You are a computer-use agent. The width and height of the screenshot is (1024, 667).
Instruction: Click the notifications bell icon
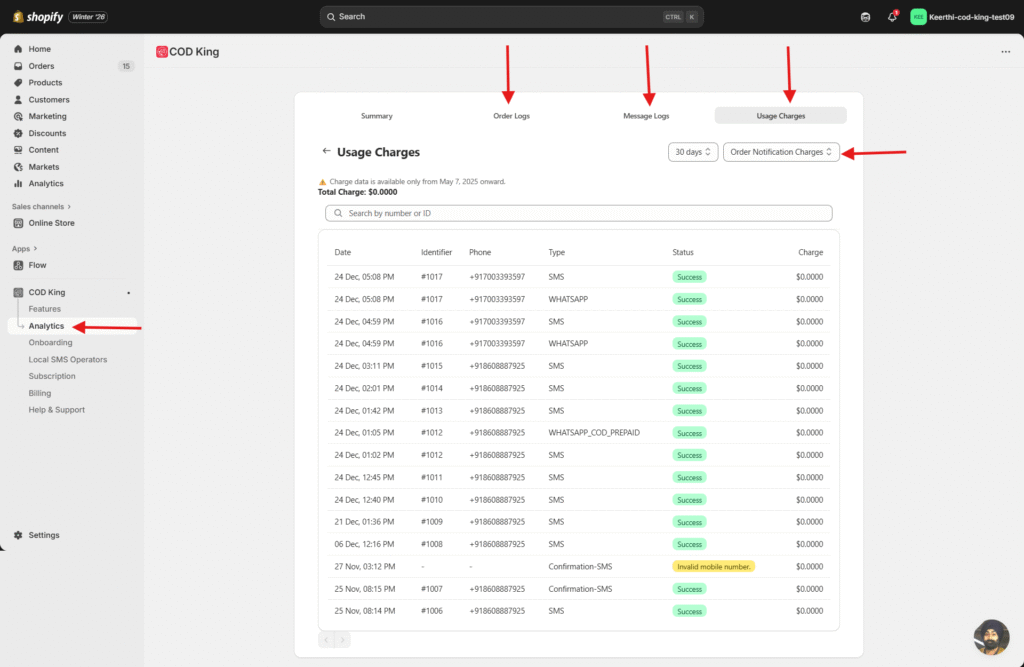(892, 17)
